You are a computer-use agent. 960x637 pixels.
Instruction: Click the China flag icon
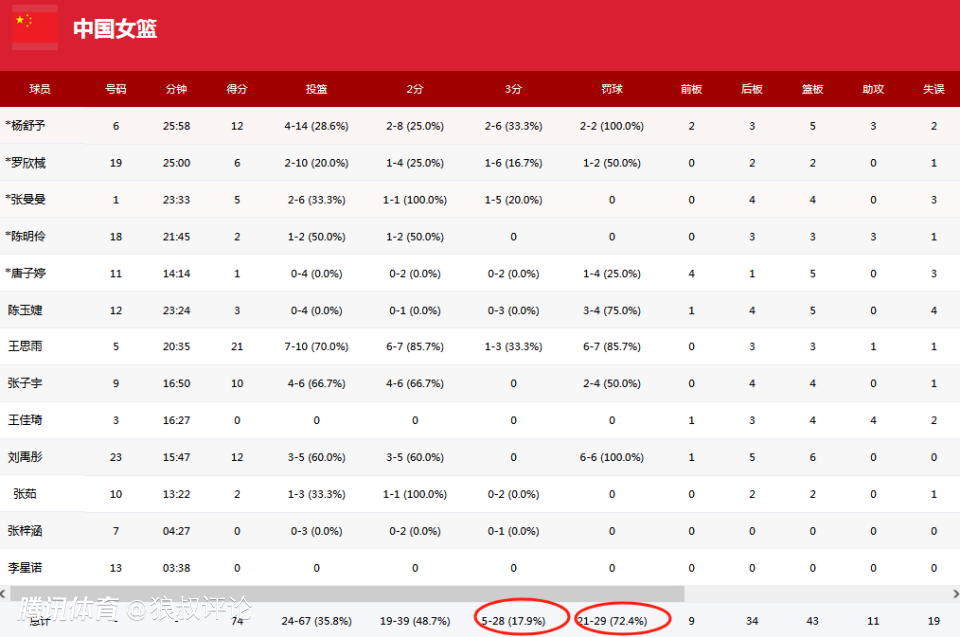pyautogui.click(x=34, y=27)
